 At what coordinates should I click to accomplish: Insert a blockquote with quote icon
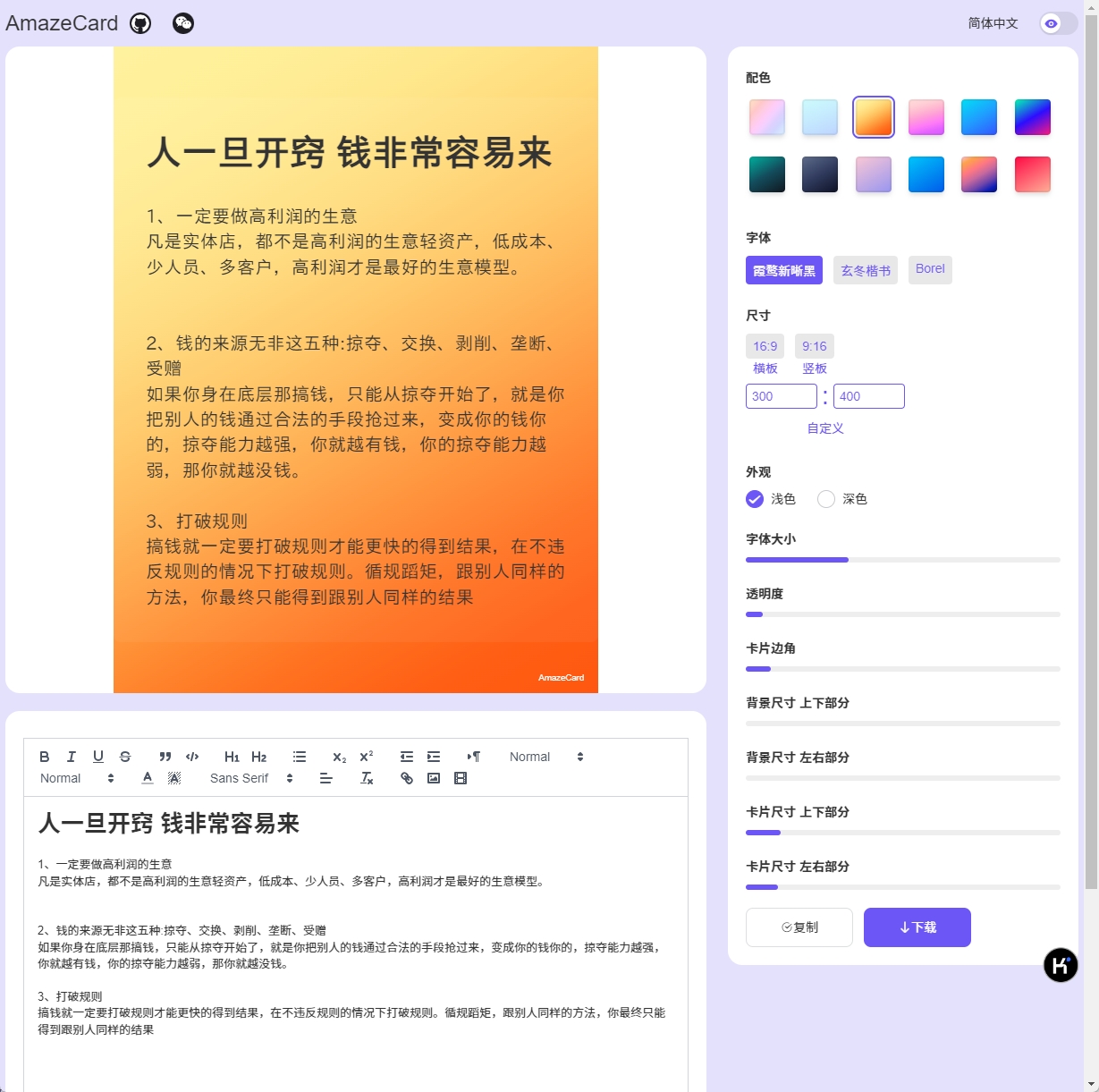[x=165, y=757]
